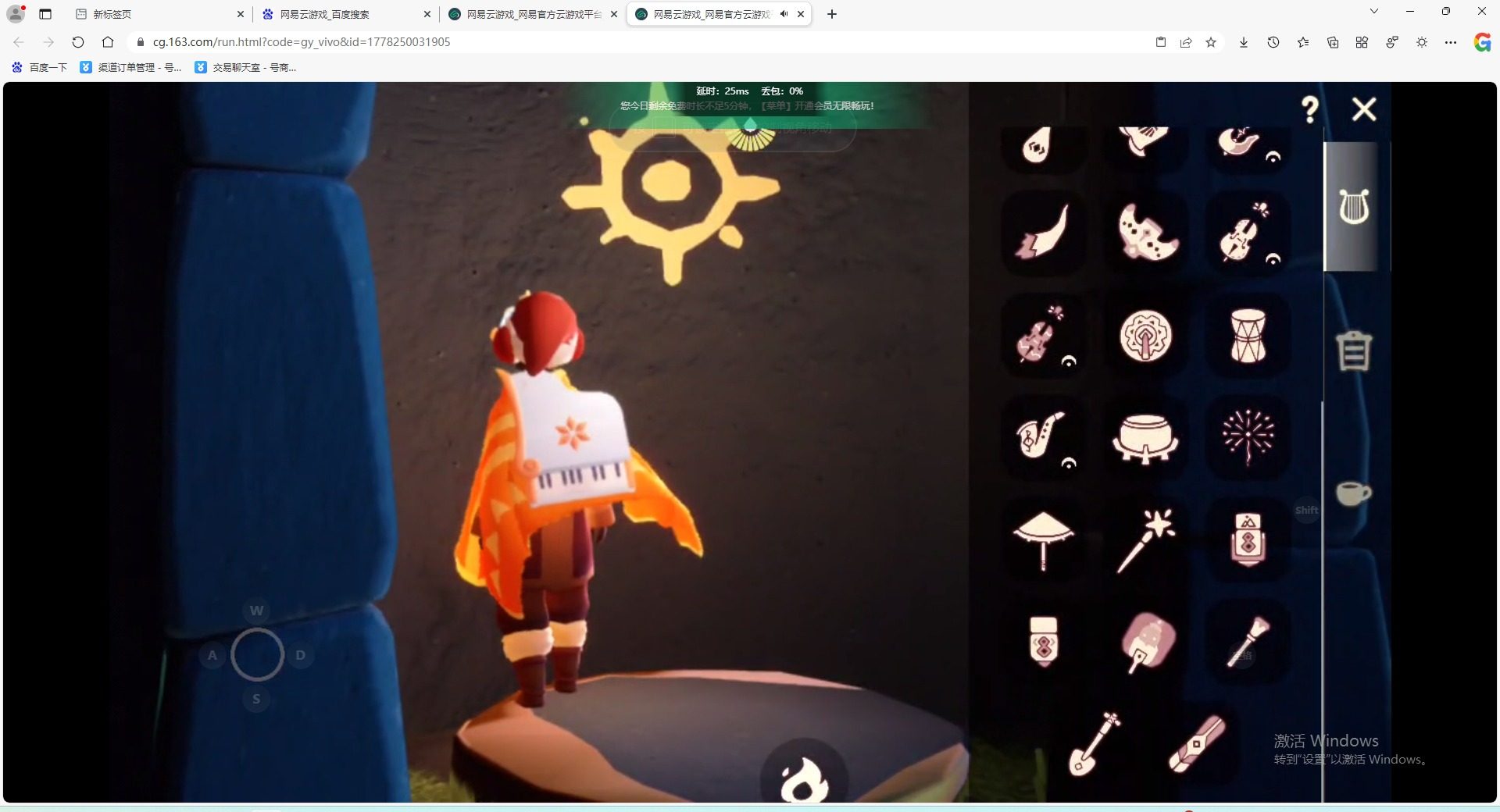Close the 新标签页 tab

[x=241, y=14]
